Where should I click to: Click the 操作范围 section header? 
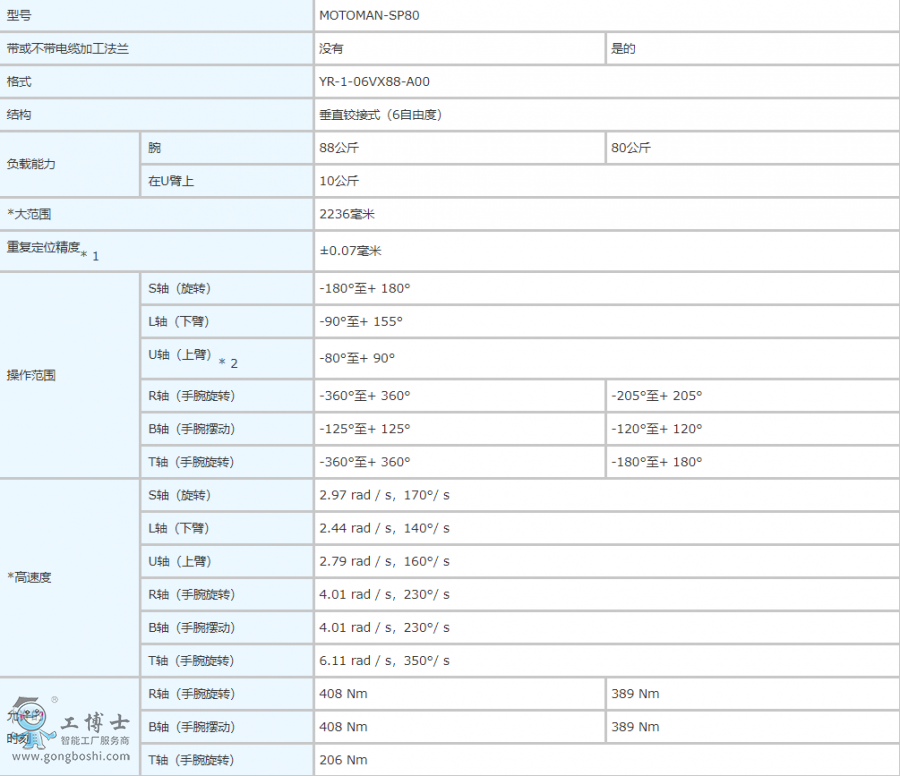click(x=31, y=375)
